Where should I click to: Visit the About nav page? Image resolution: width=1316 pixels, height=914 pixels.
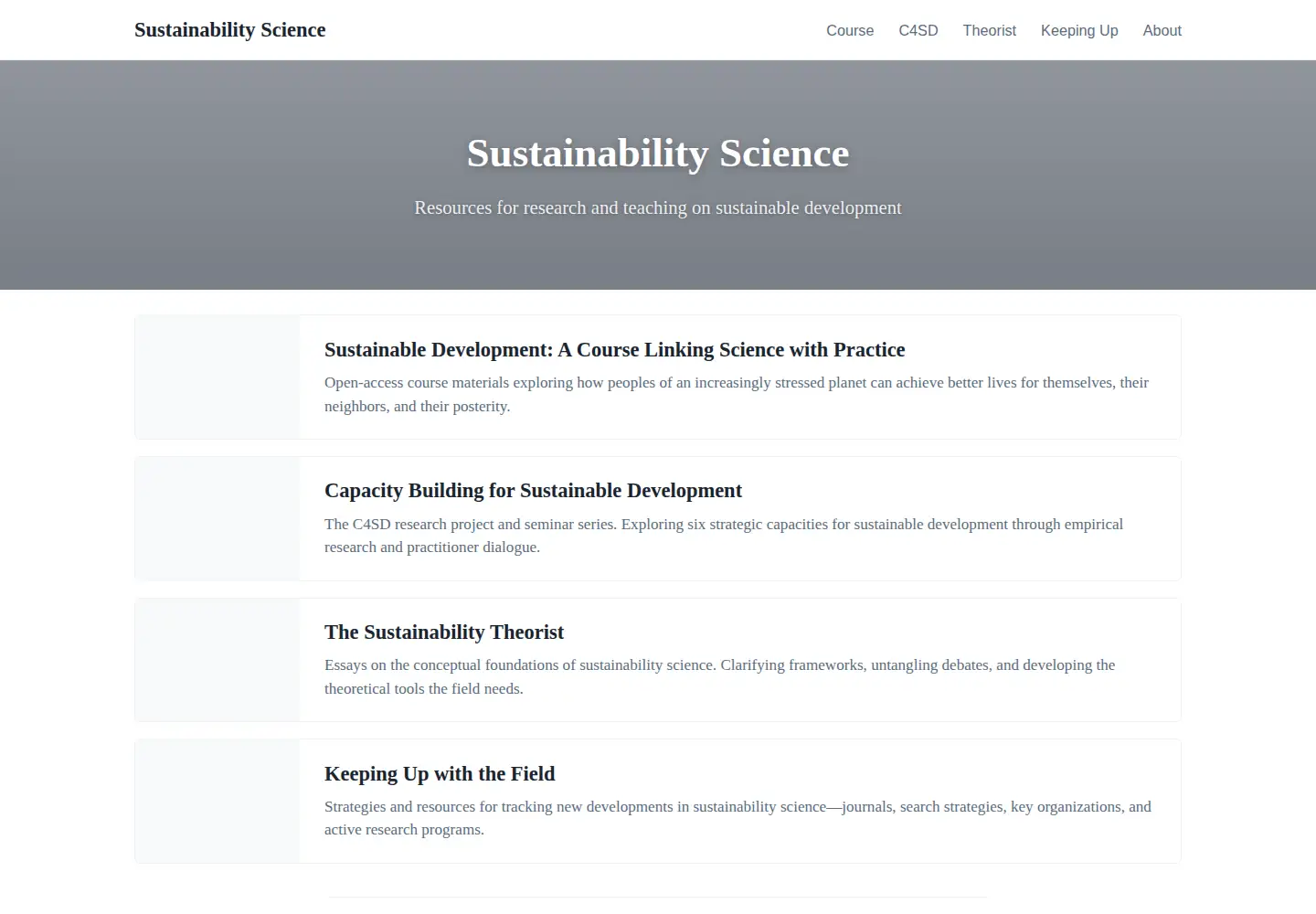click(x=1162, y=30)
